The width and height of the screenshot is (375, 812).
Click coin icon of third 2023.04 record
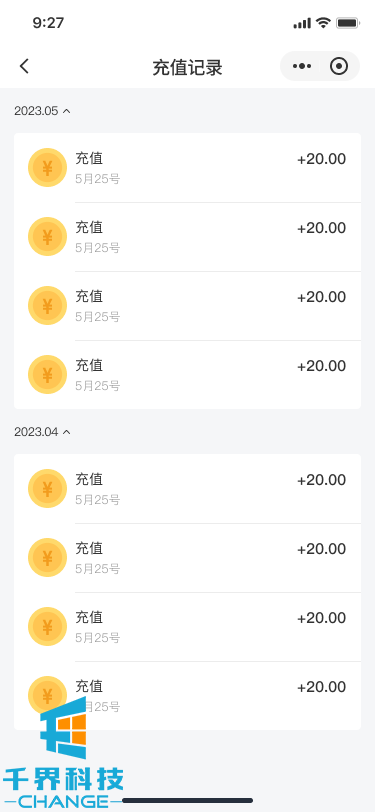pos(47,626)
